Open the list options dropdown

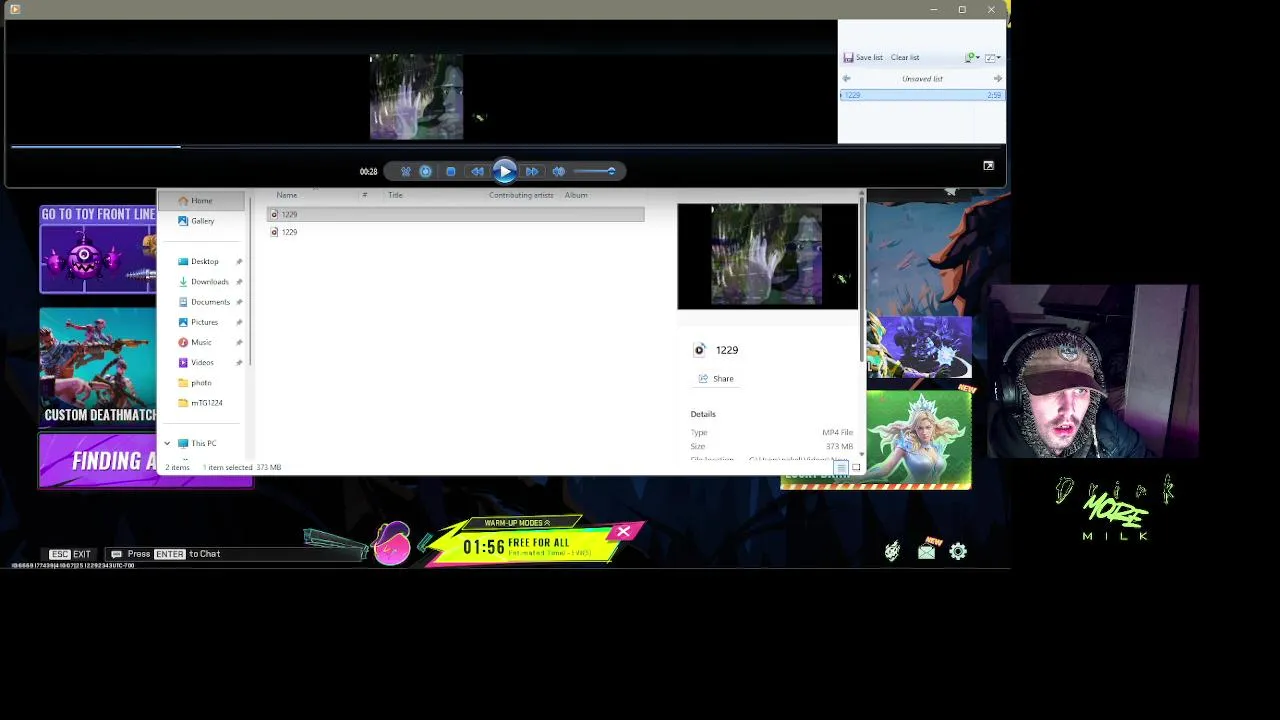[x=993, y=57]
